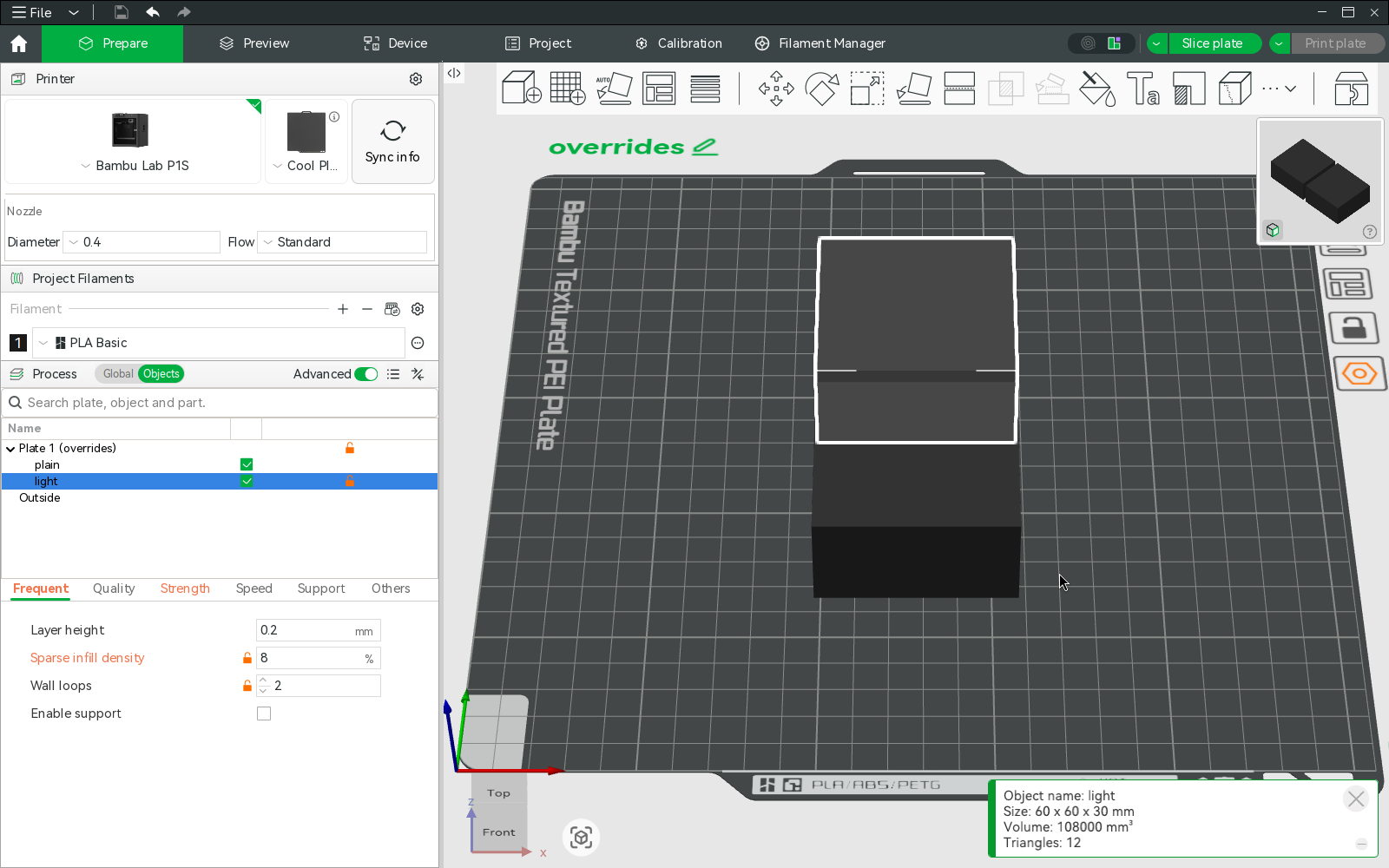The image size is (1389, 868).
Task: Open the Support settings tab
Action: (x=321, y=589)
